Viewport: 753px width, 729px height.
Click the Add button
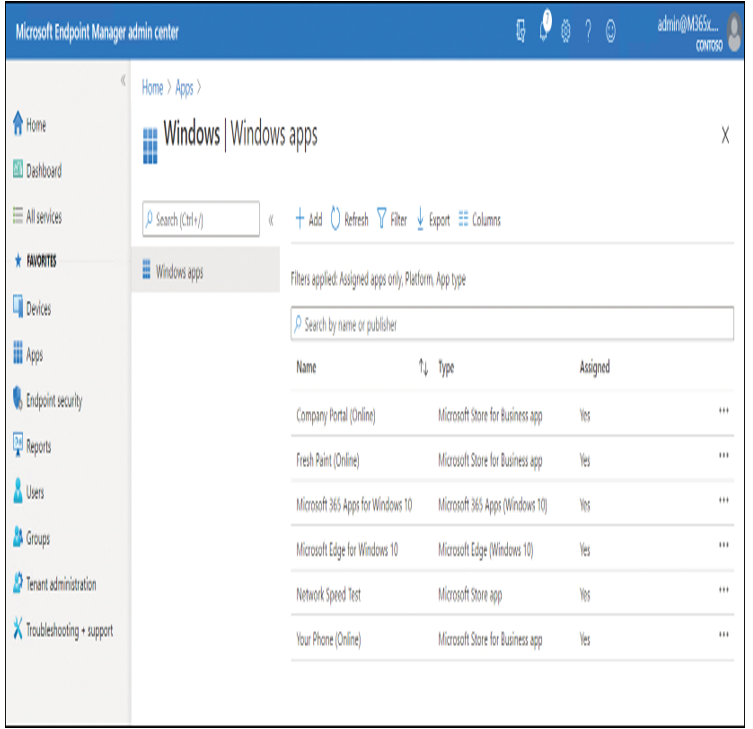coord(309,219)
